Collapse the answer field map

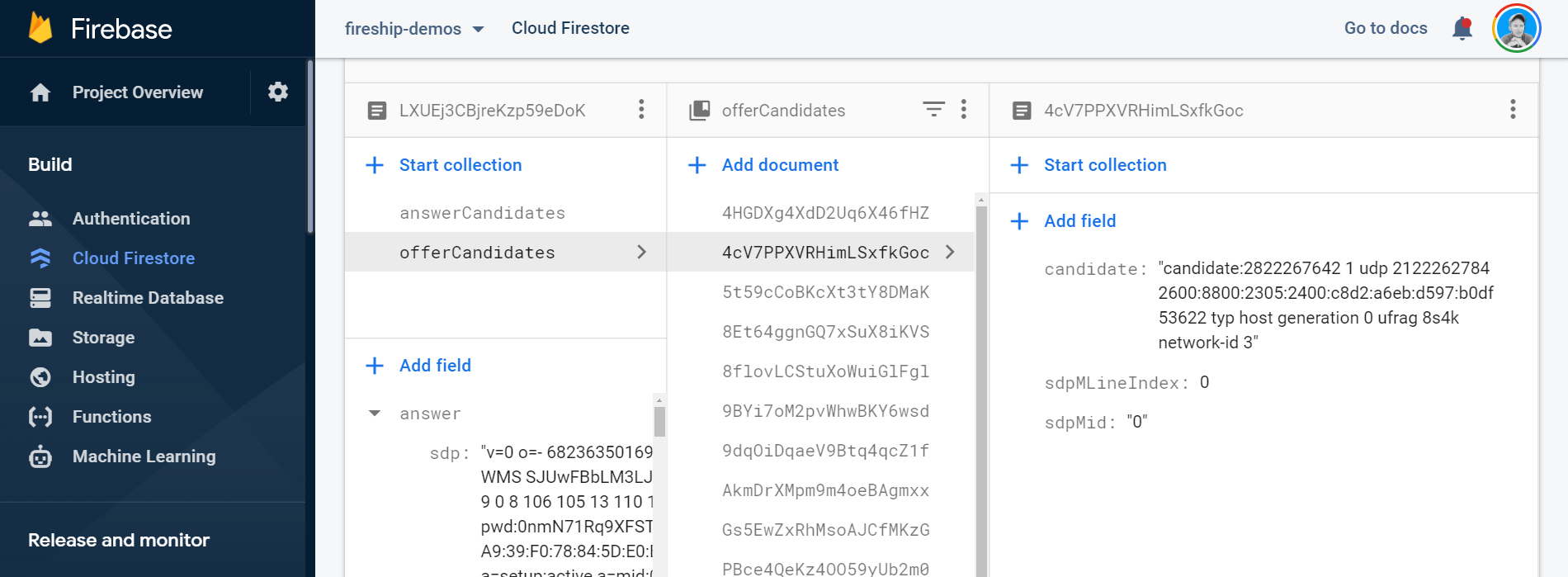click(375, 414)
